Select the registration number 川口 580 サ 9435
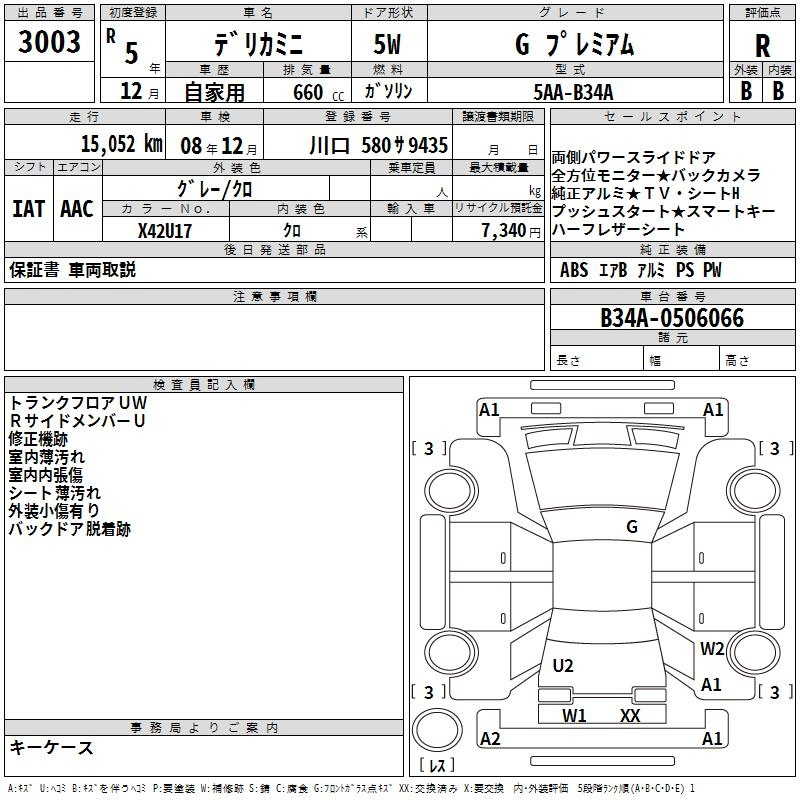Image resolution: width=800 pixels, height=800 pixels. [x=378, y=145]
